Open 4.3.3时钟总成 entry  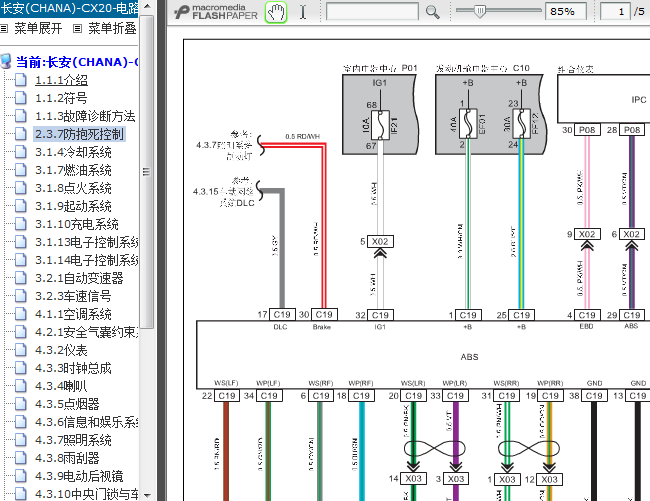pyautogui.click(x=73, y=368)
